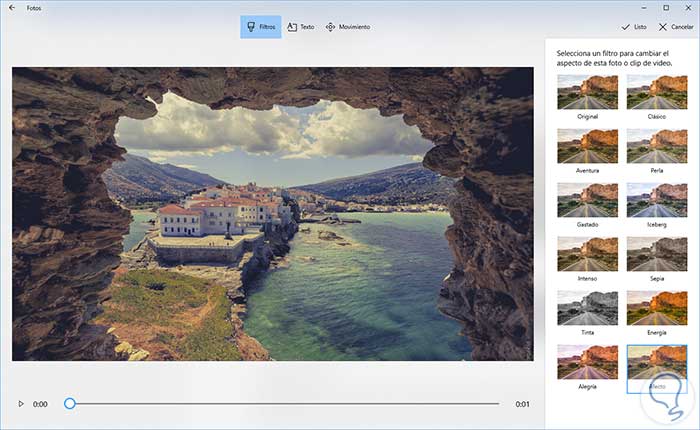This screenshot has width=700, height=430.
Task: Click the photo preview image
Action: [x=273, y=214]
